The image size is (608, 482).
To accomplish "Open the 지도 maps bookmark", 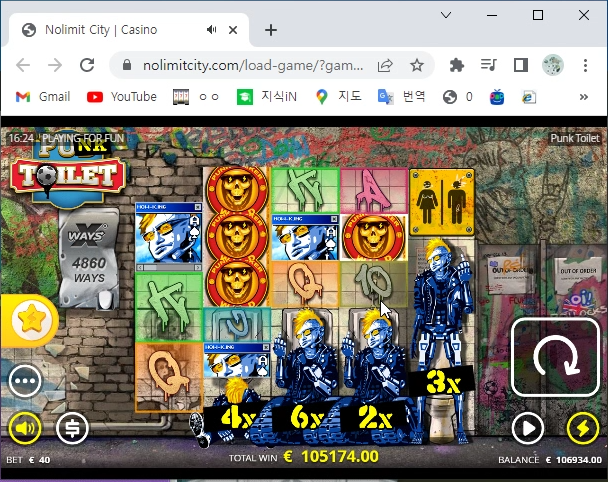I will tap(339, 97).
